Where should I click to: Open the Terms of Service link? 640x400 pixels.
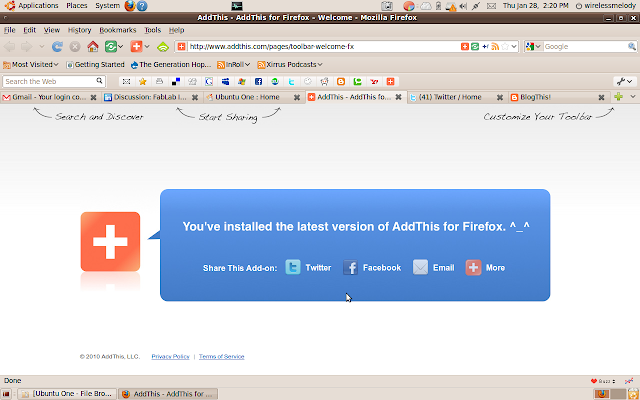tap(222, 356)
